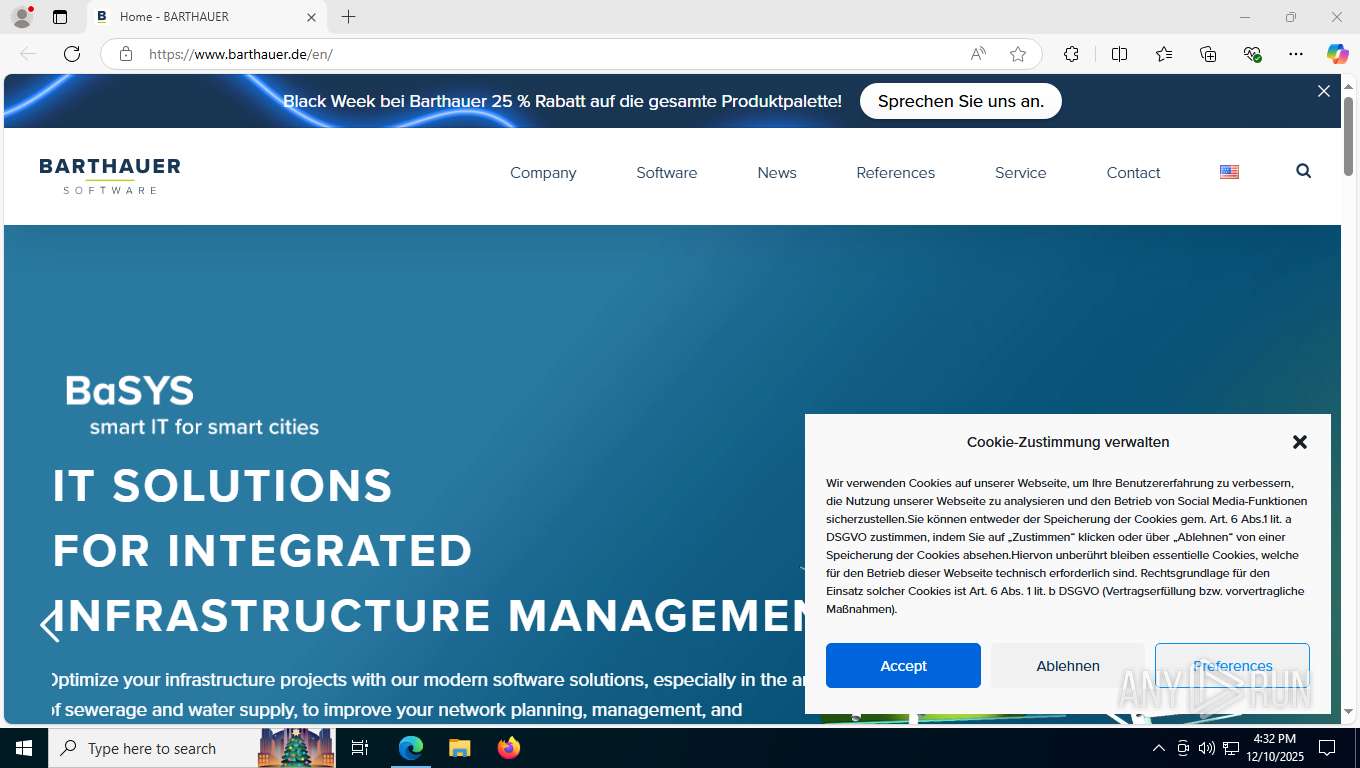Open Edge Settings and more menu
Image resolution: width=1360 pixels, height=768 pixels.
click(x=1296, y=54)
